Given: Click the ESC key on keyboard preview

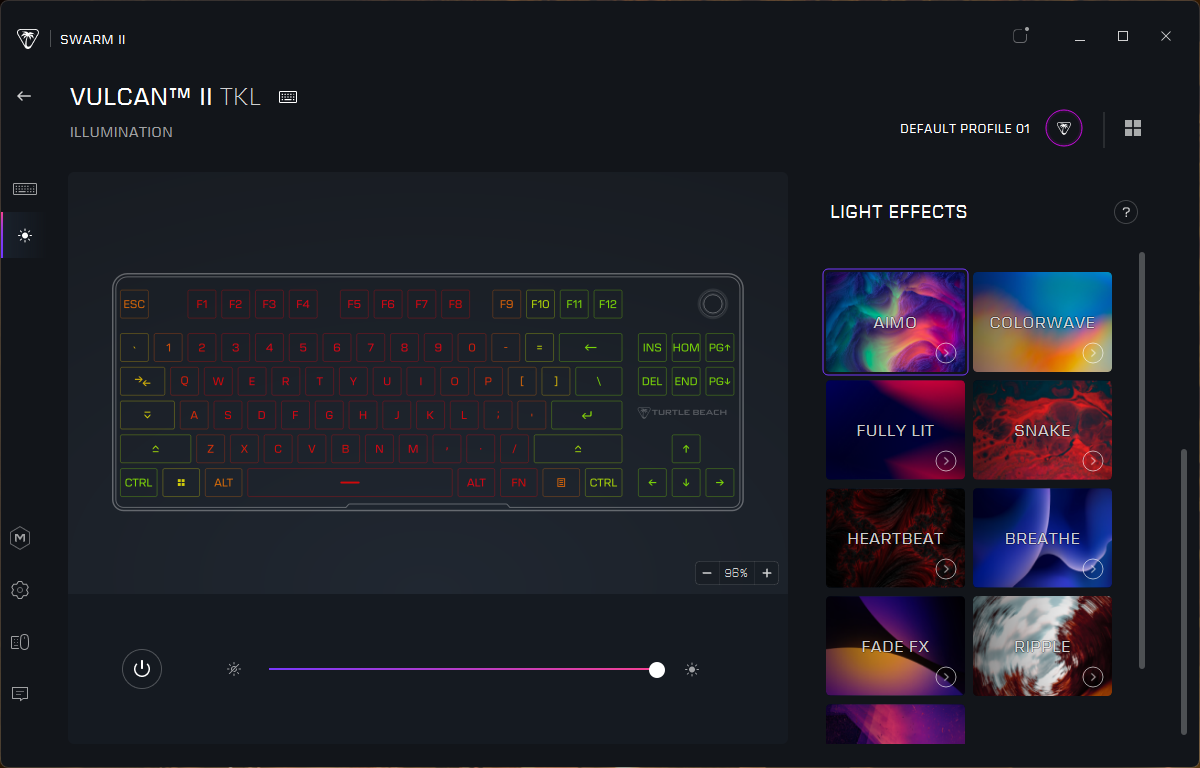Looking at the screenshot, I should (x=134, y=304).
